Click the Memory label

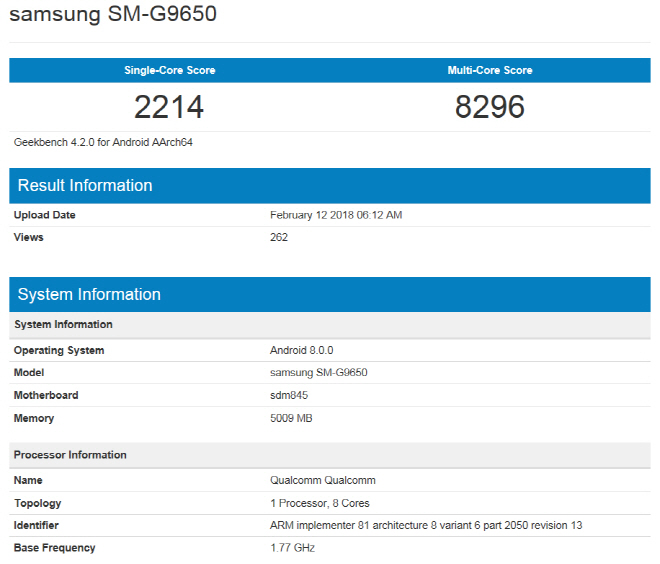34,418
